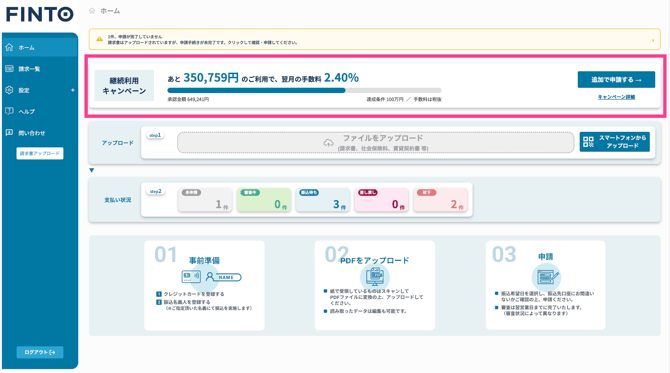This screenshot has width=670, height=373.
Task: Click the 承認金額 649,241円 text
Action: [x=188, y=100]
